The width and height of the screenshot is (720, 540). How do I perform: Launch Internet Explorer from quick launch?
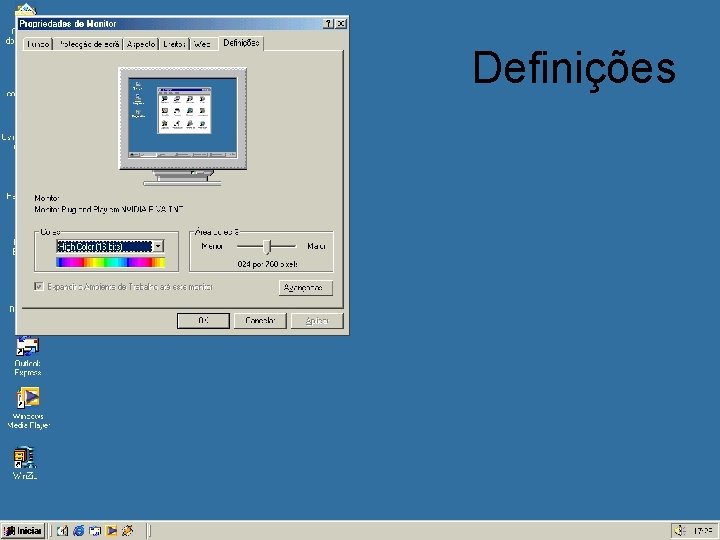pyautogui.click(x=79, y=531)
